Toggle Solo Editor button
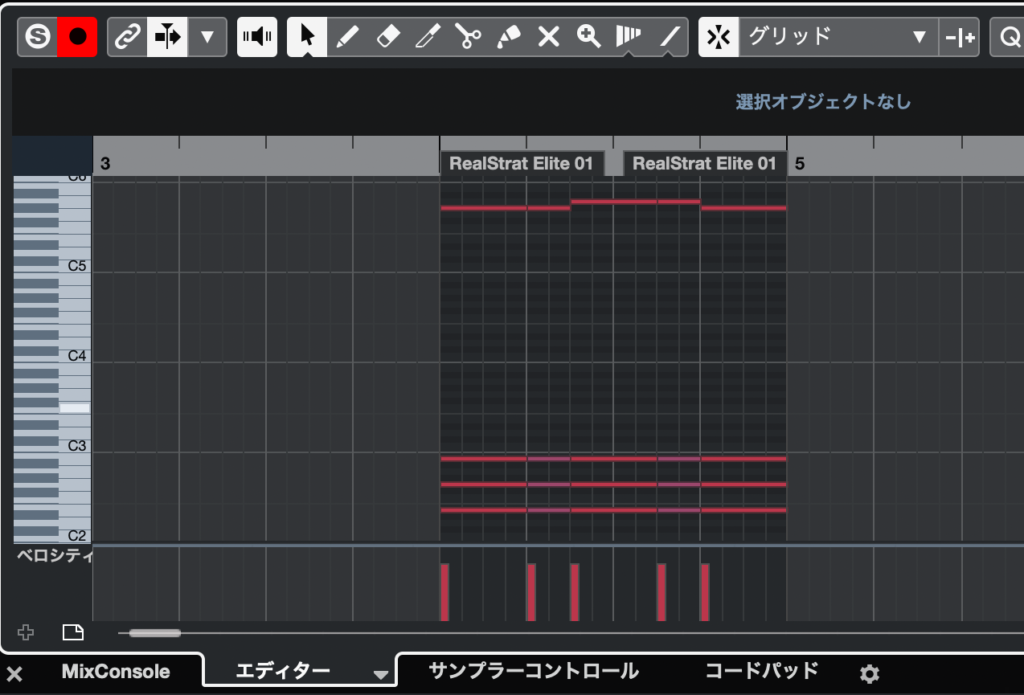 37,38
